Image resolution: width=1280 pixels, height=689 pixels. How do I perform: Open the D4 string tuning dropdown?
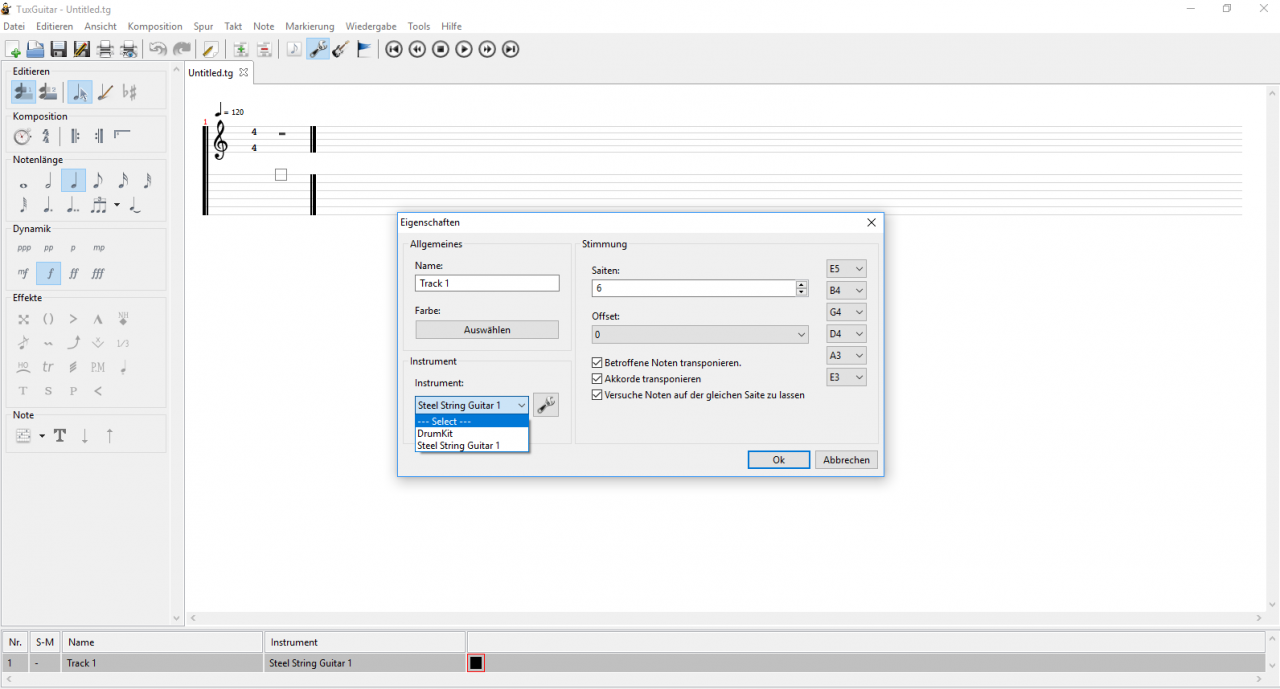tap(846, 334)
